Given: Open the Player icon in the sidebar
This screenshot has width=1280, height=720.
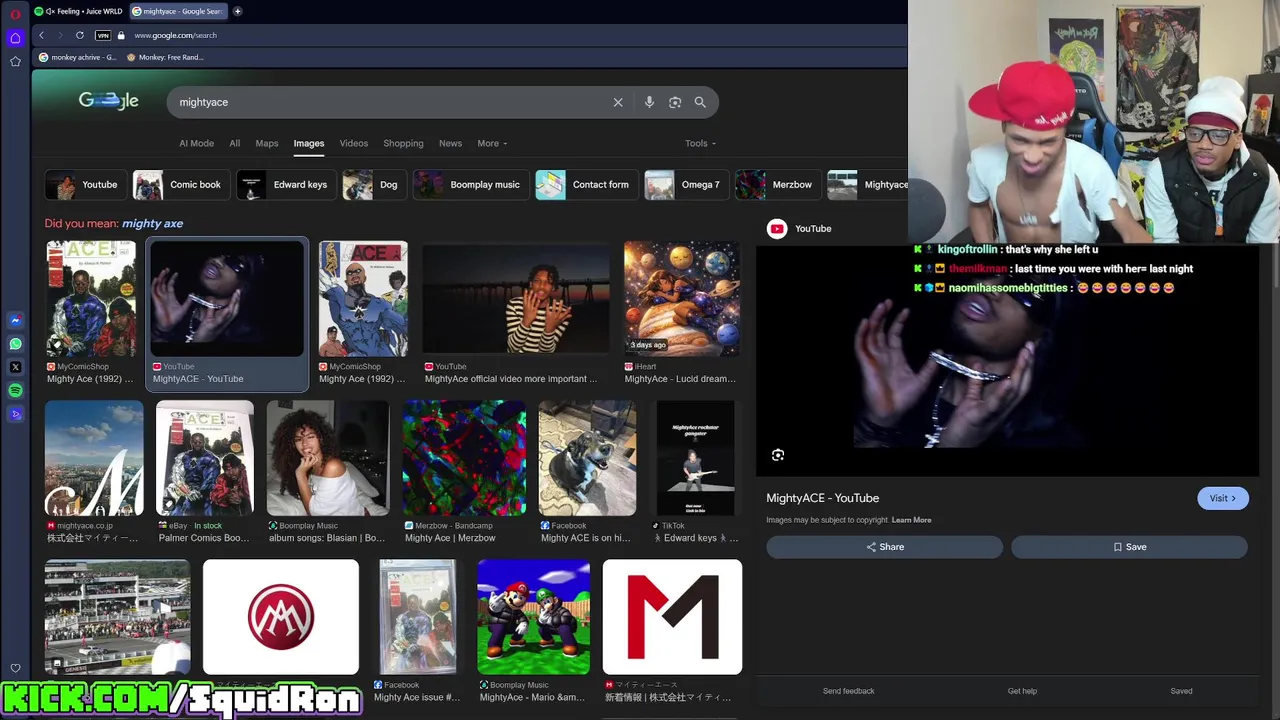Looking at the screenshot, I should point(15,414).
